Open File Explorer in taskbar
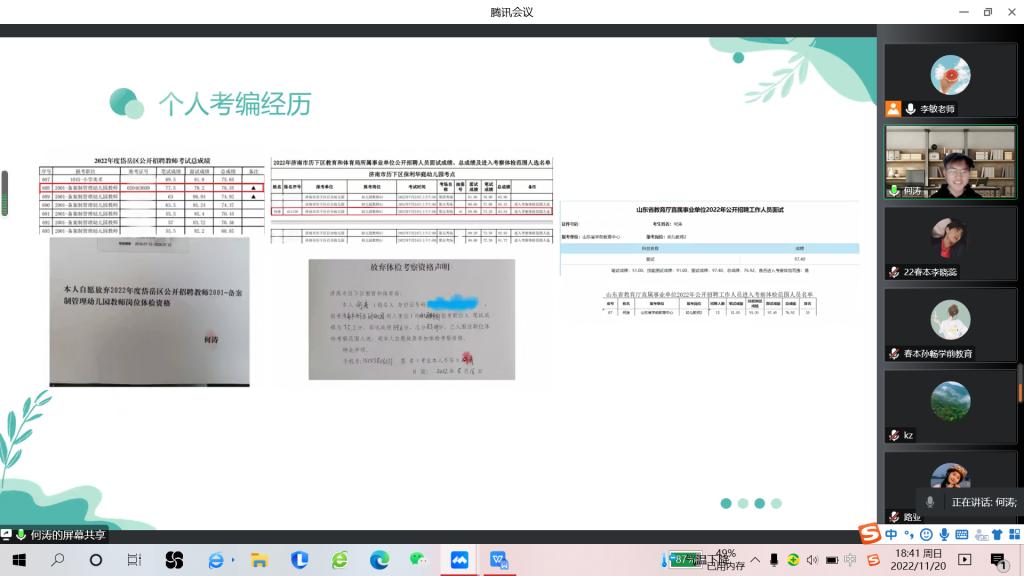1024x576 pixels. coord(259,560)
